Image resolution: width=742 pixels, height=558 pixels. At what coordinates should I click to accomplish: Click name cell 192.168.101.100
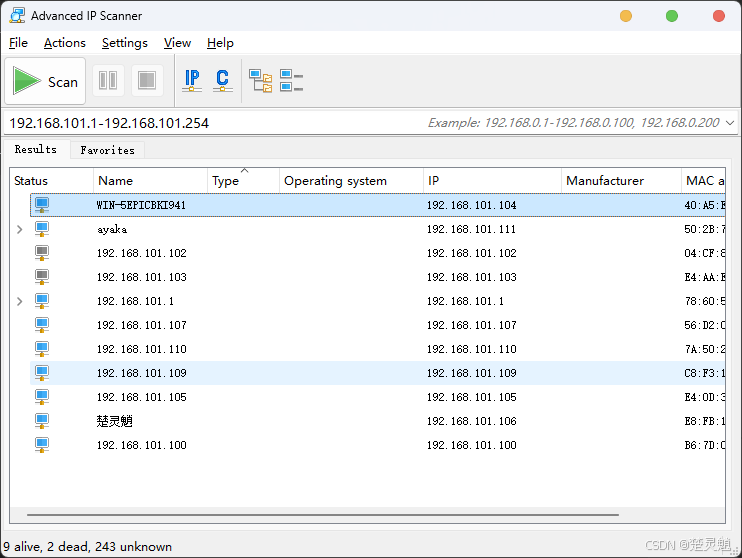141,445
